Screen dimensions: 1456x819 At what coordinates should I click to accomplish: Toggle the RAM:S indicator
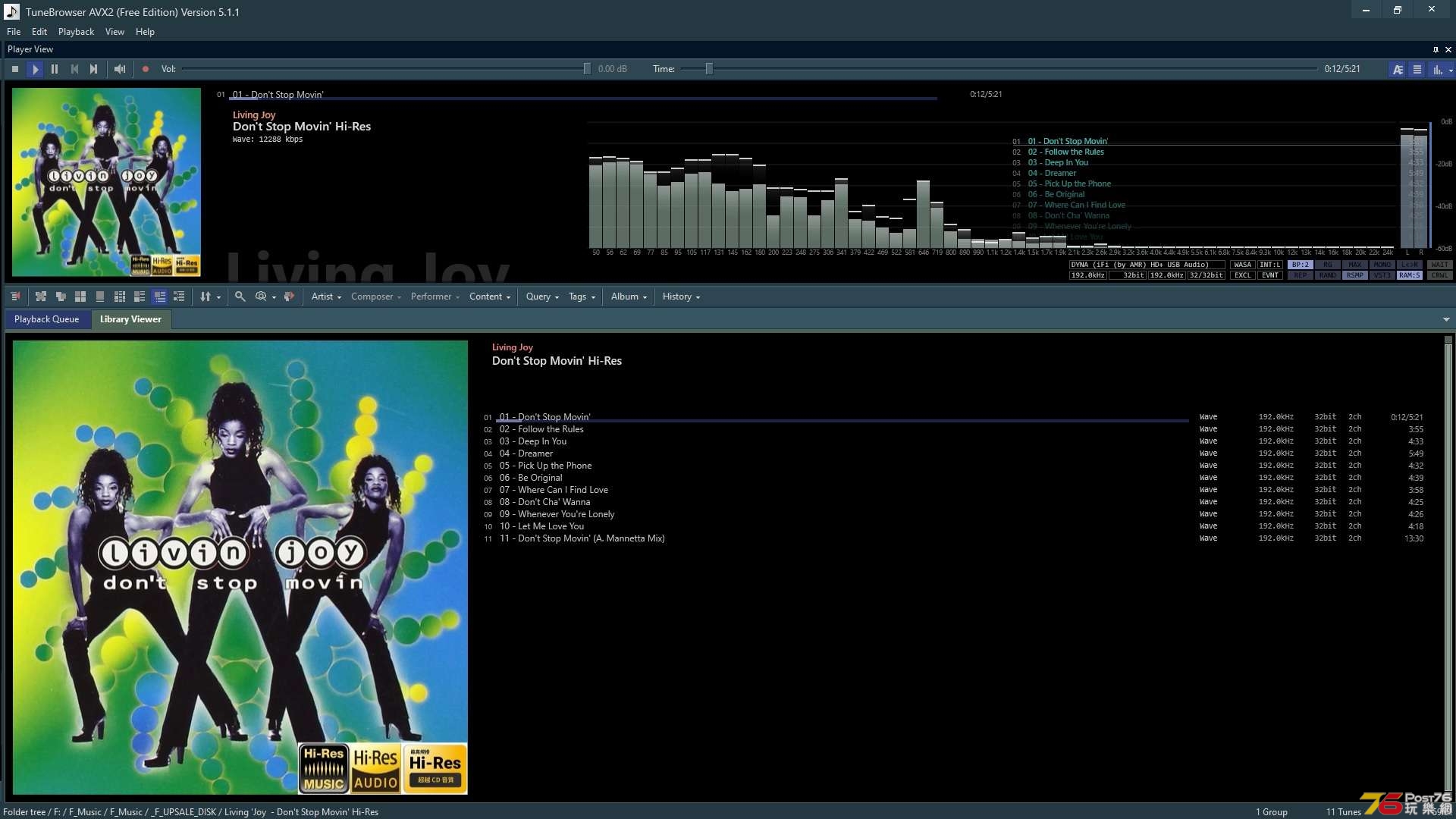click(1410, 275)
